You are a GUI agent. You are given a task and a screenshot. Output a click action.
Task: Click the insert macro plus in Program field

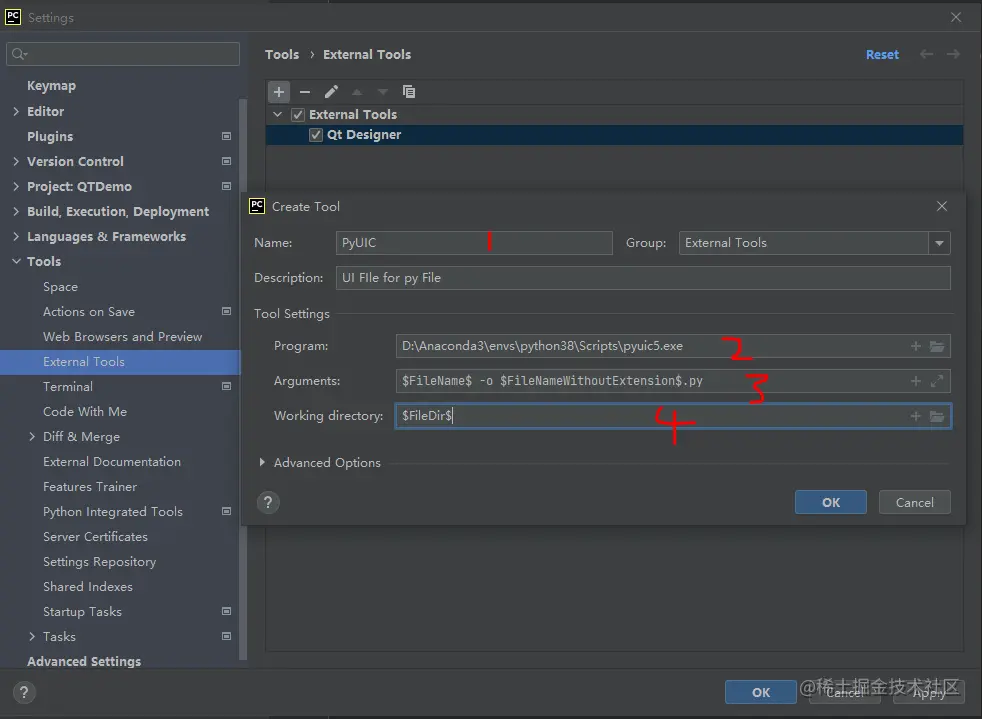pos(916,346)
